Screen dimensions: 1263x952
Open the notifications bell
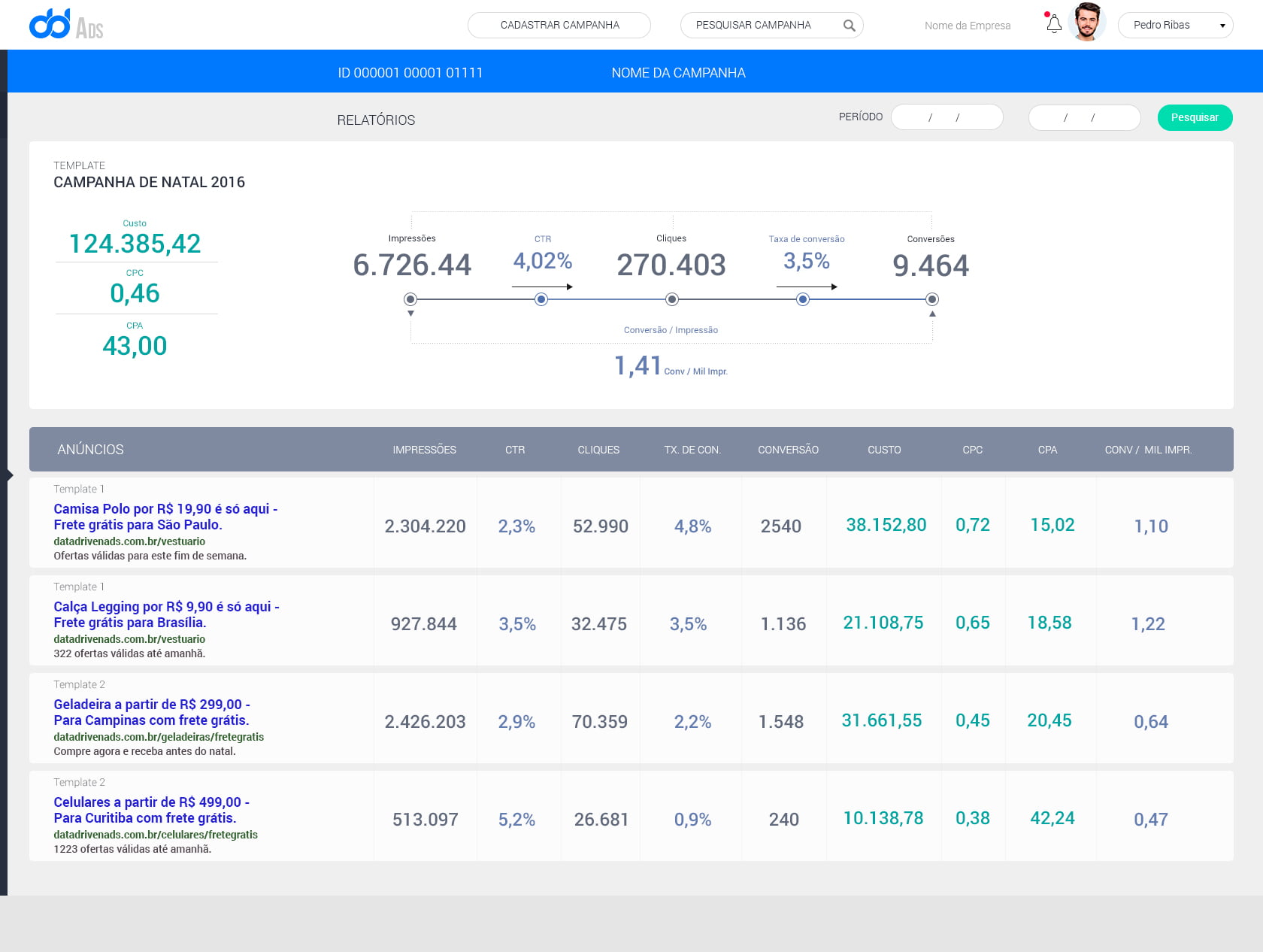(x=1054, y=24)
